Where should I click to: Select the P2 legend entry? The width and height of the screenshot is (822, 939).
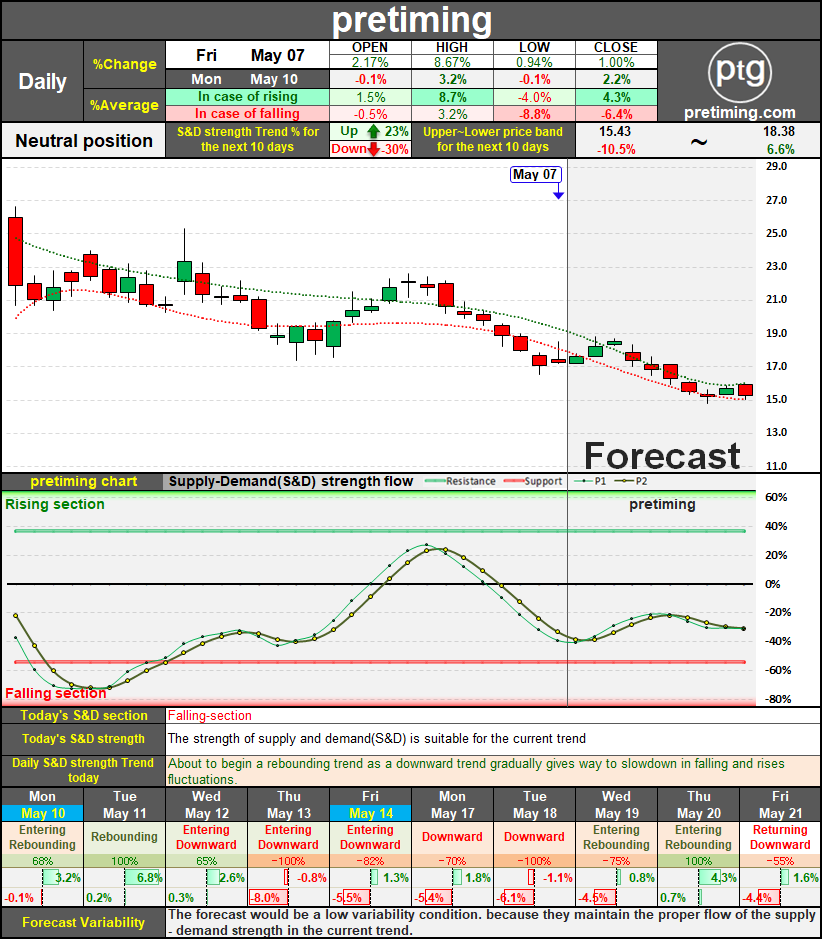(x=631, y=481)
